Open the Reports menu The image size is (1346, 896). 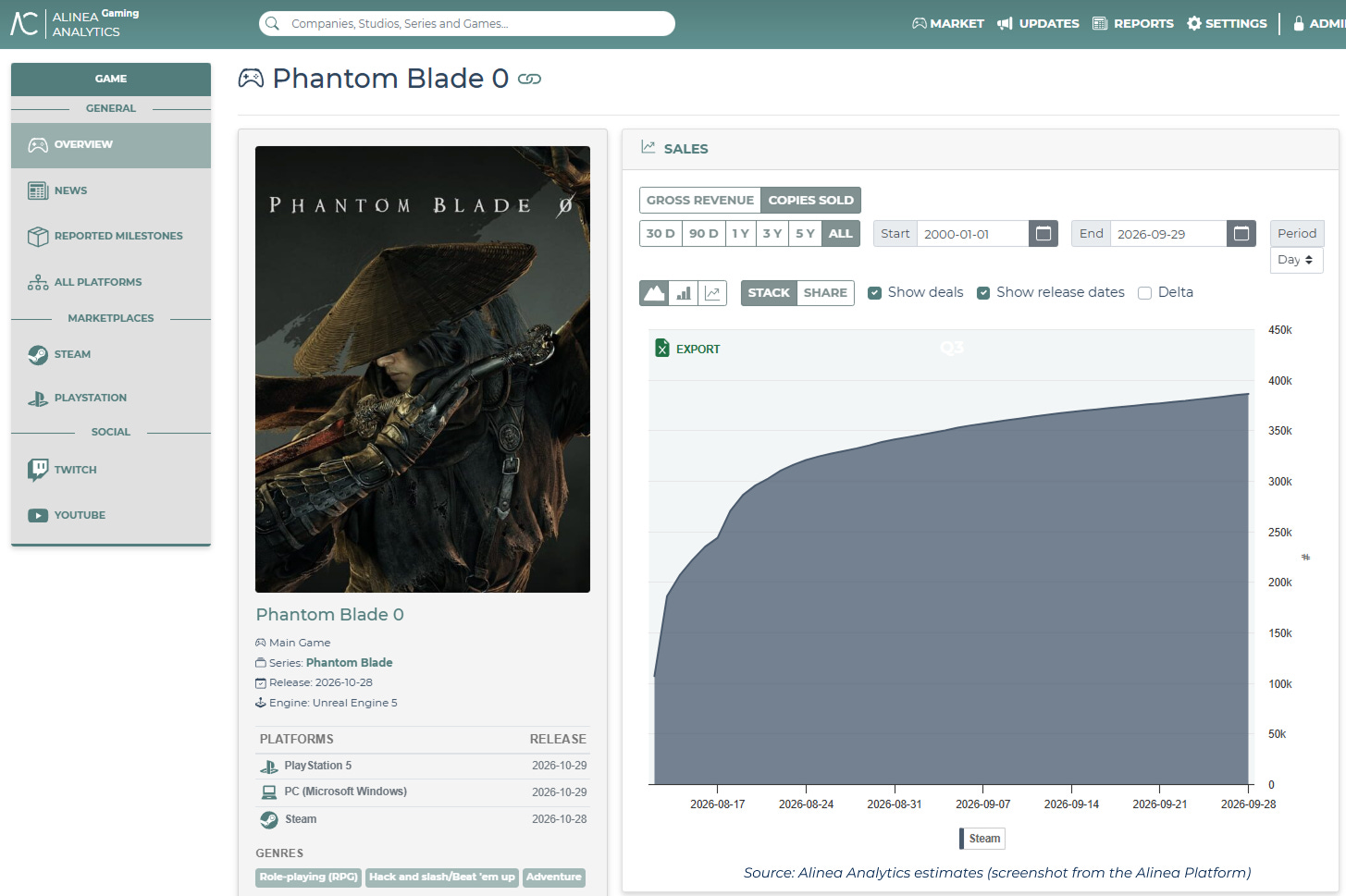[x=1133, y=24]
